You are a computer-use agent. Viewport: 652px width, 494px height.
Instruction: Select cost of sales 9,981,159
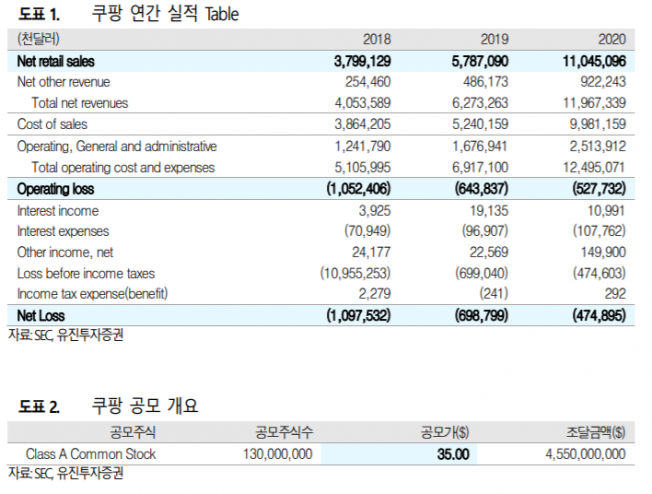coord(598,124)
